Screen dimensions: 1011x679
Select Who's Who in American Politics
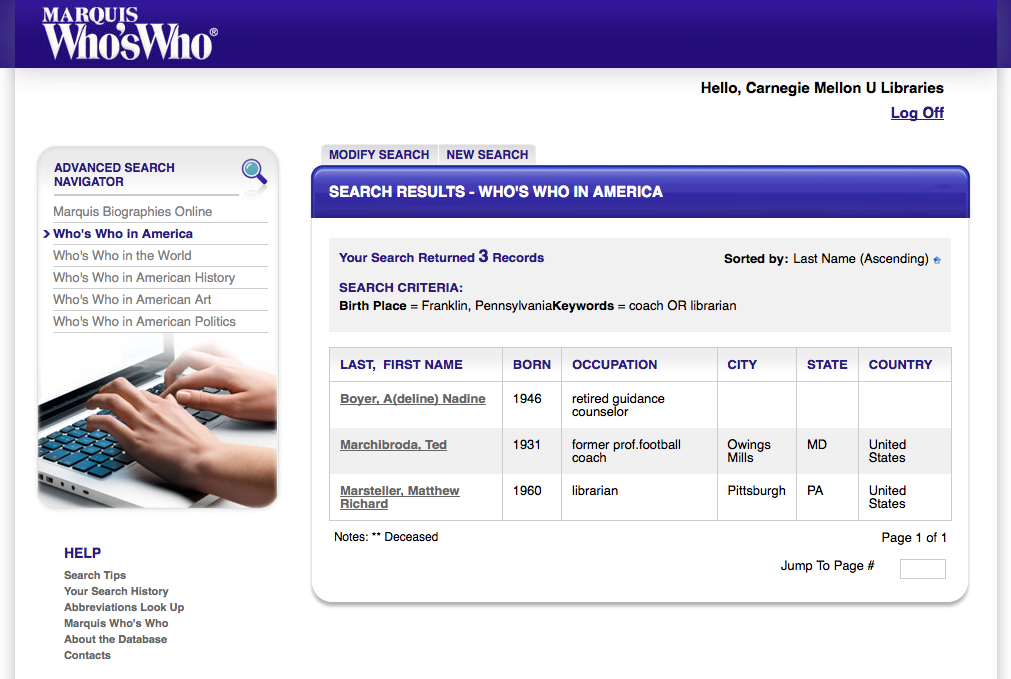coord(144,321)
